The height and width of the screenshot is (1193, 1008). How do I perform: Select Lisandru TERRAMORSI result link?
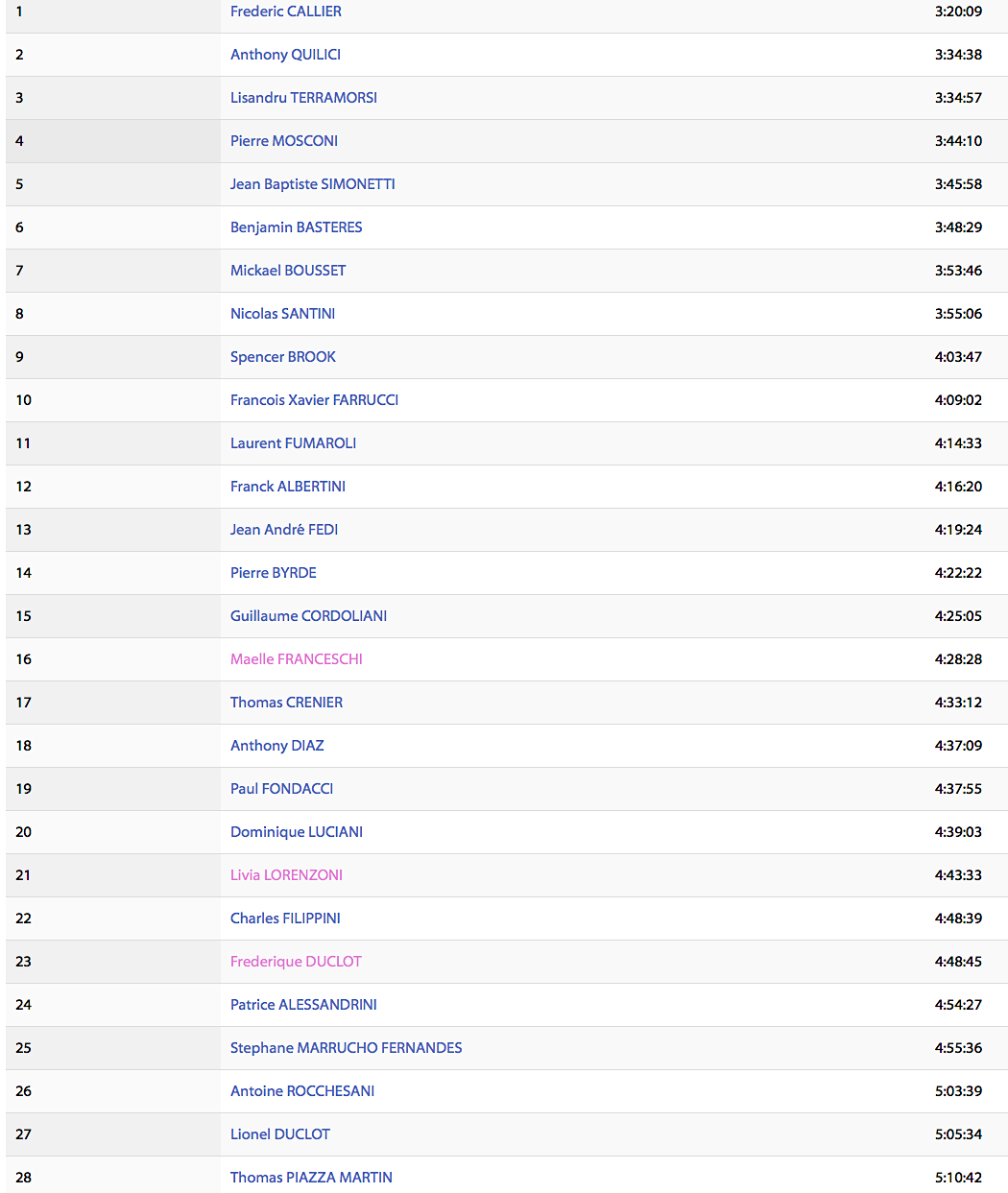pyautogui.click(x=303, y=98)
